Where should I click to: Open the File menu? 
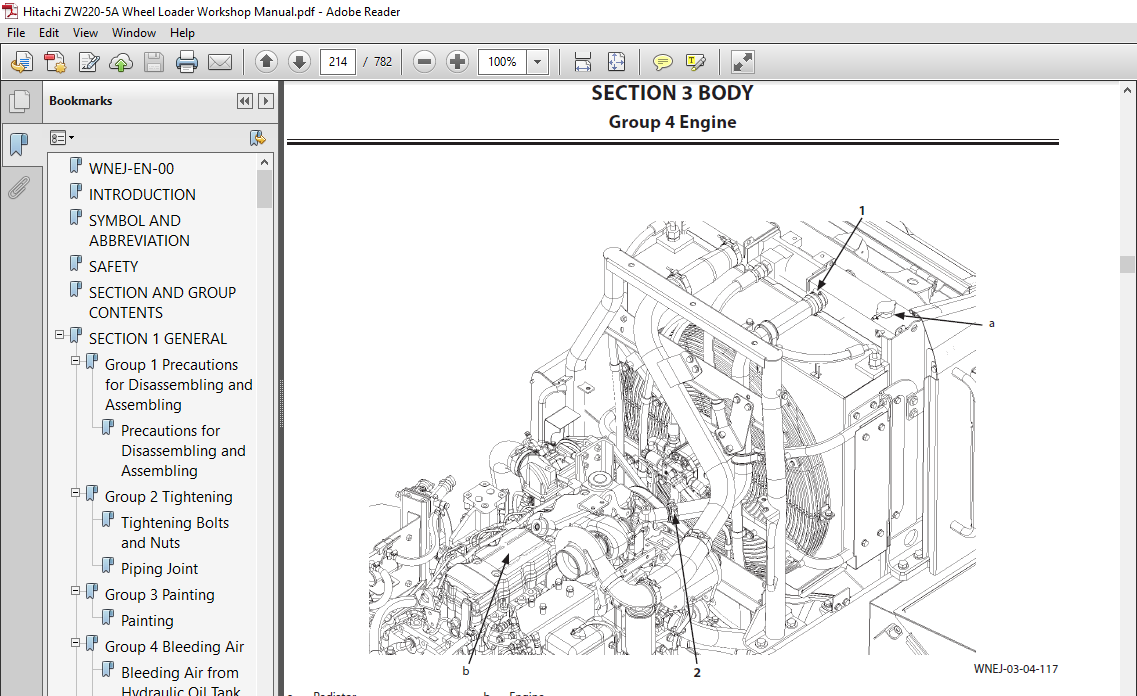click(x=16, y=33)
